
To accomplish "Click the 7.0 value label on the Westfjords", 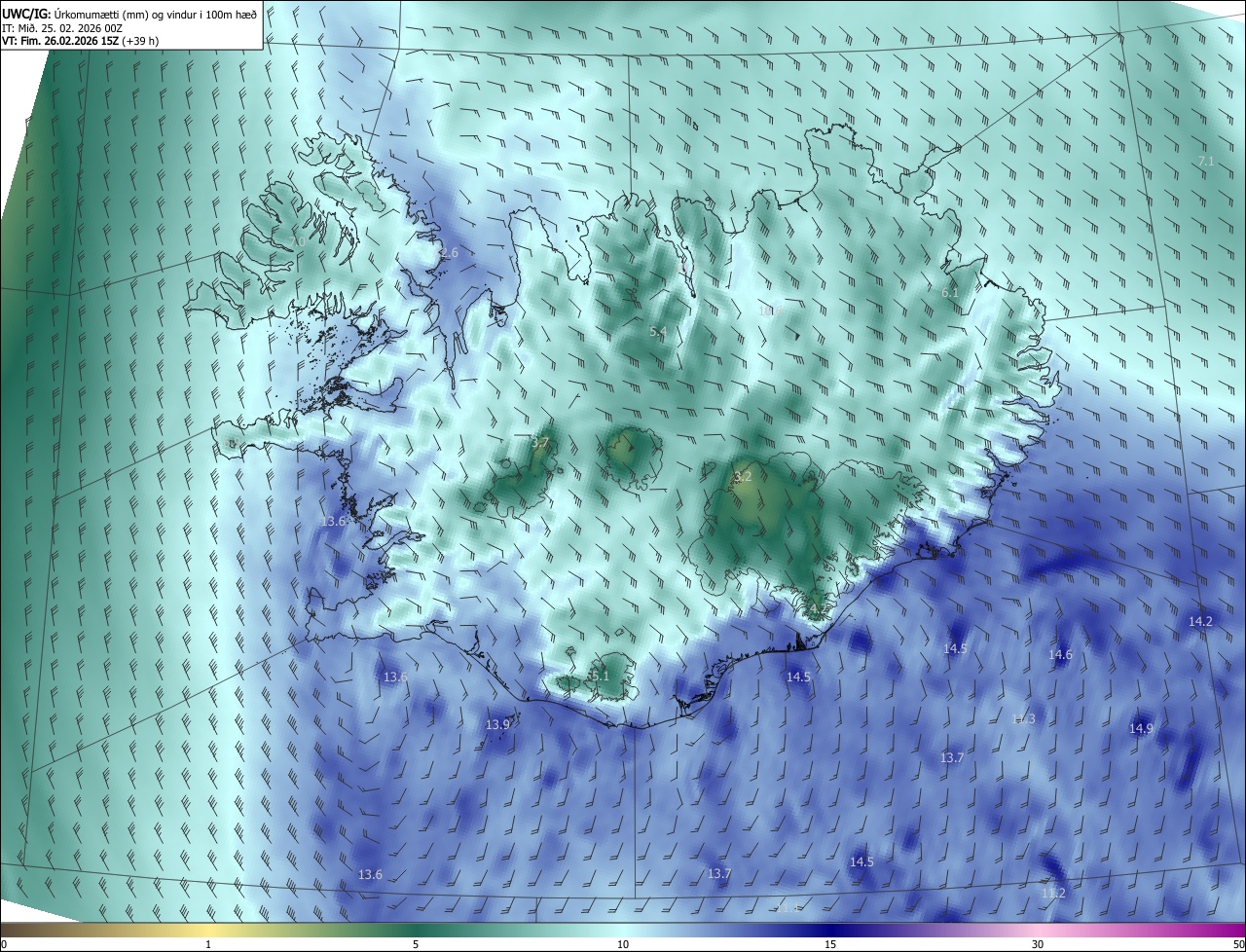I will click(297, 241).
